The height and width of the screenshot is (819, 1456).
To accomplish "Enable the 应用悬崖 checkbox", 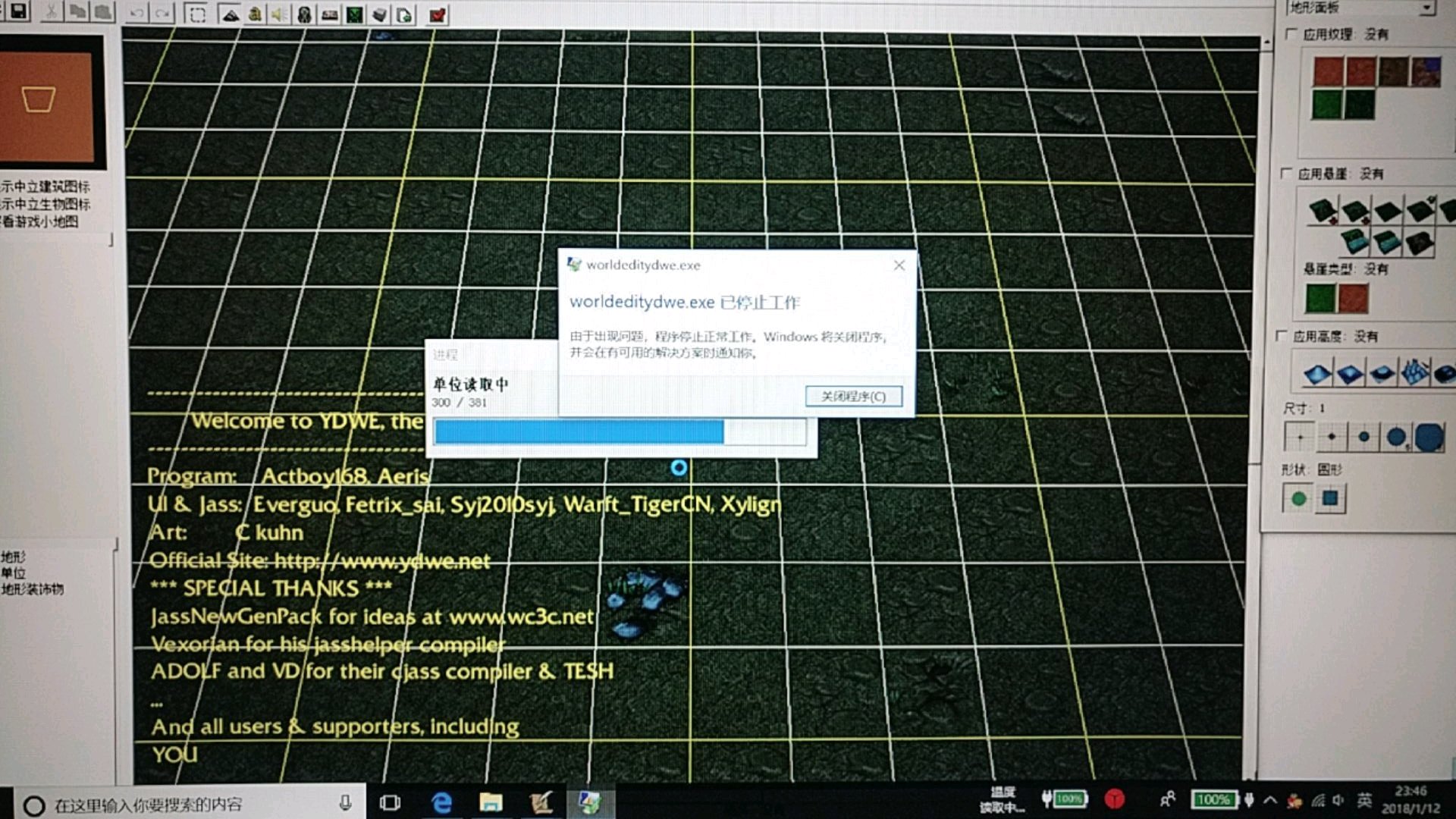I will 1286,174.
